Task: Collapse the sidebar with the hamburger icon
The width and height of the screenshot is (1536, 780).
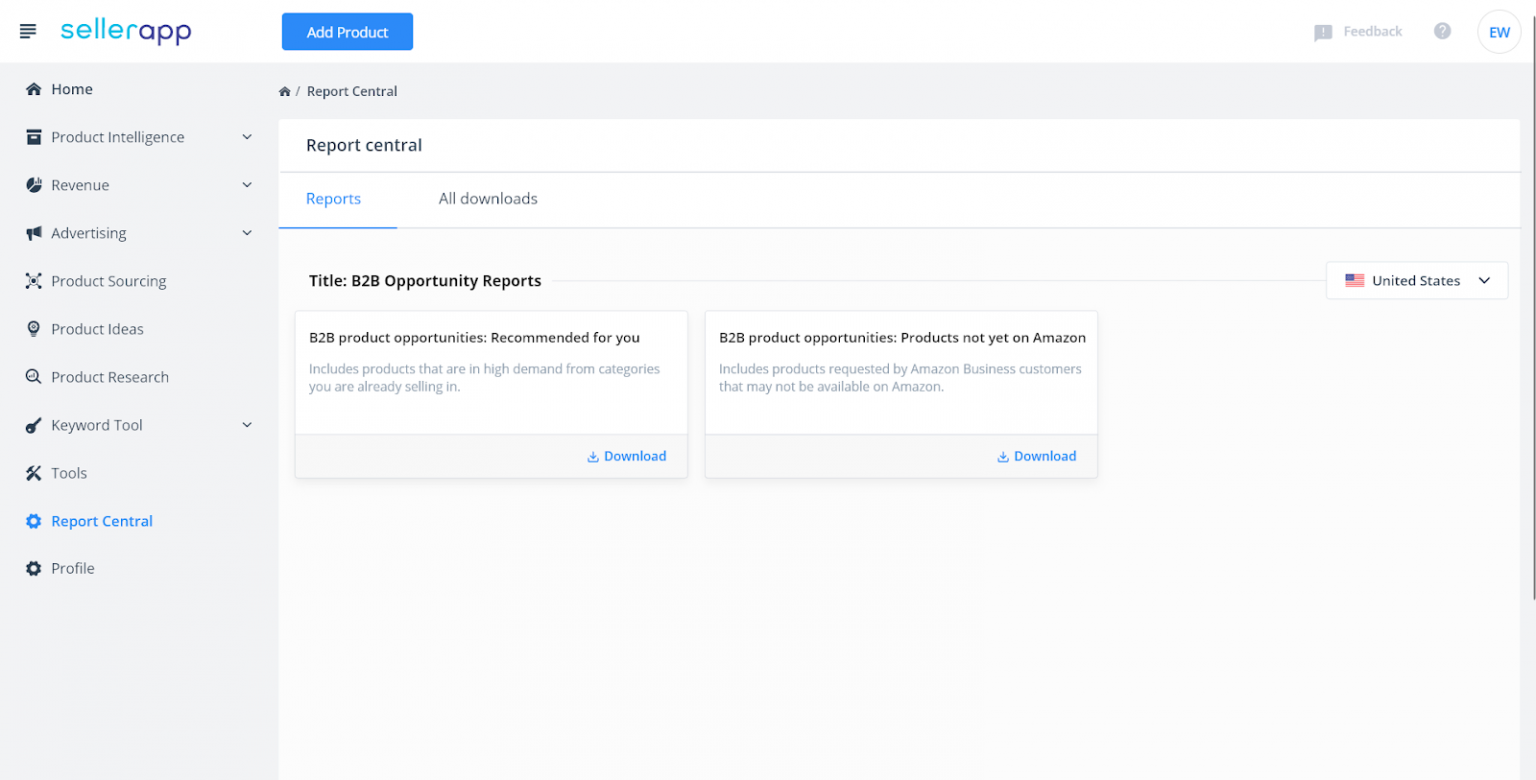Action: (x=27, y=31)
